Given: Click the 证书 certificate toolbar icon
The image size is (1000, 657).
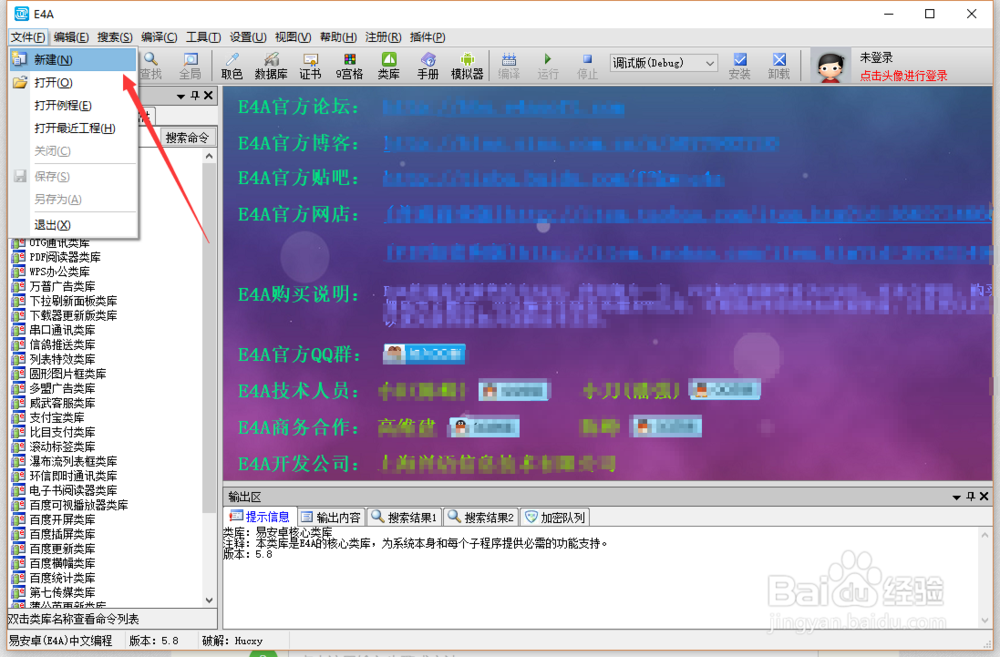Looking at the screenshot, I should pyautogui.click(x=309, y=65).
